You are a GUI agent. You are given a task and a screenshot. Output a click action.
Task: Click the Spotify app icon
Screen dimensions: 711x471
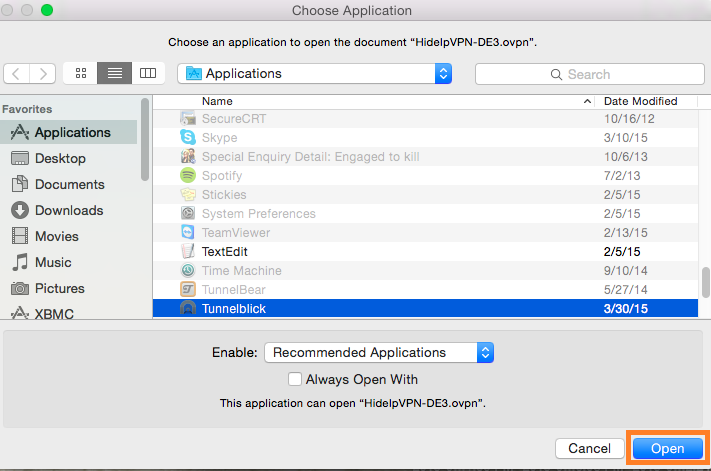188,175
